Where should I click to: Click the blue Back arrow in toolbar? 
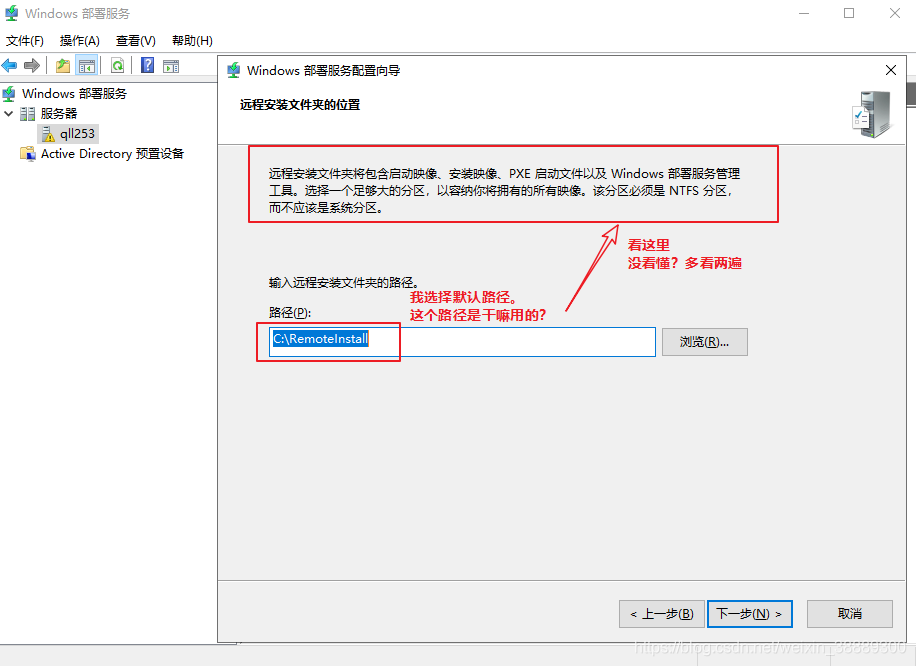tap(10, 66)
